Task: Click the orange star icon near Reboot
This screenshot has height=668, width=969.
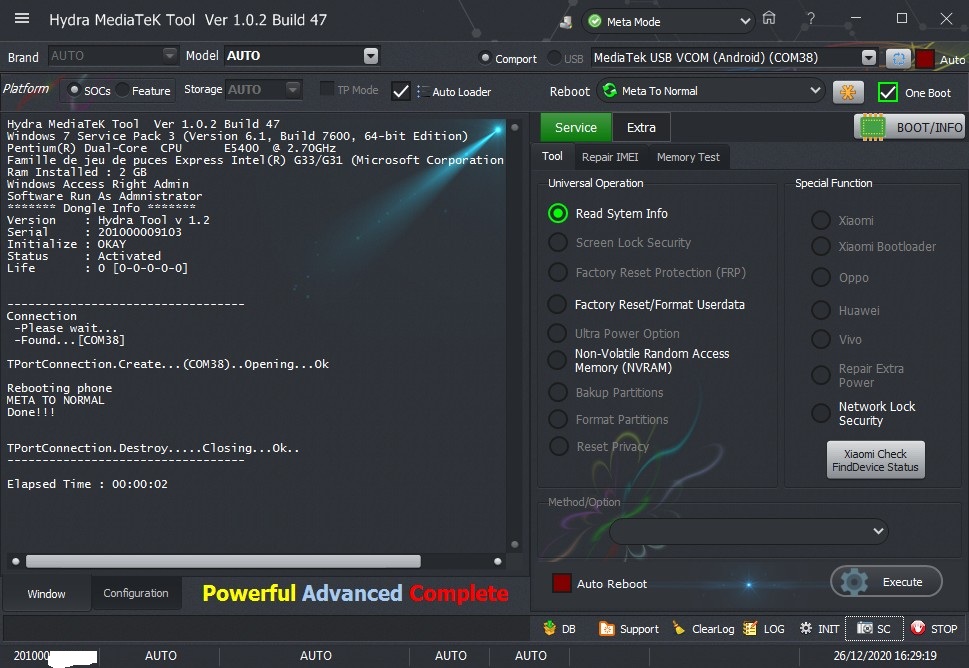Action: (x=848, y=92)
